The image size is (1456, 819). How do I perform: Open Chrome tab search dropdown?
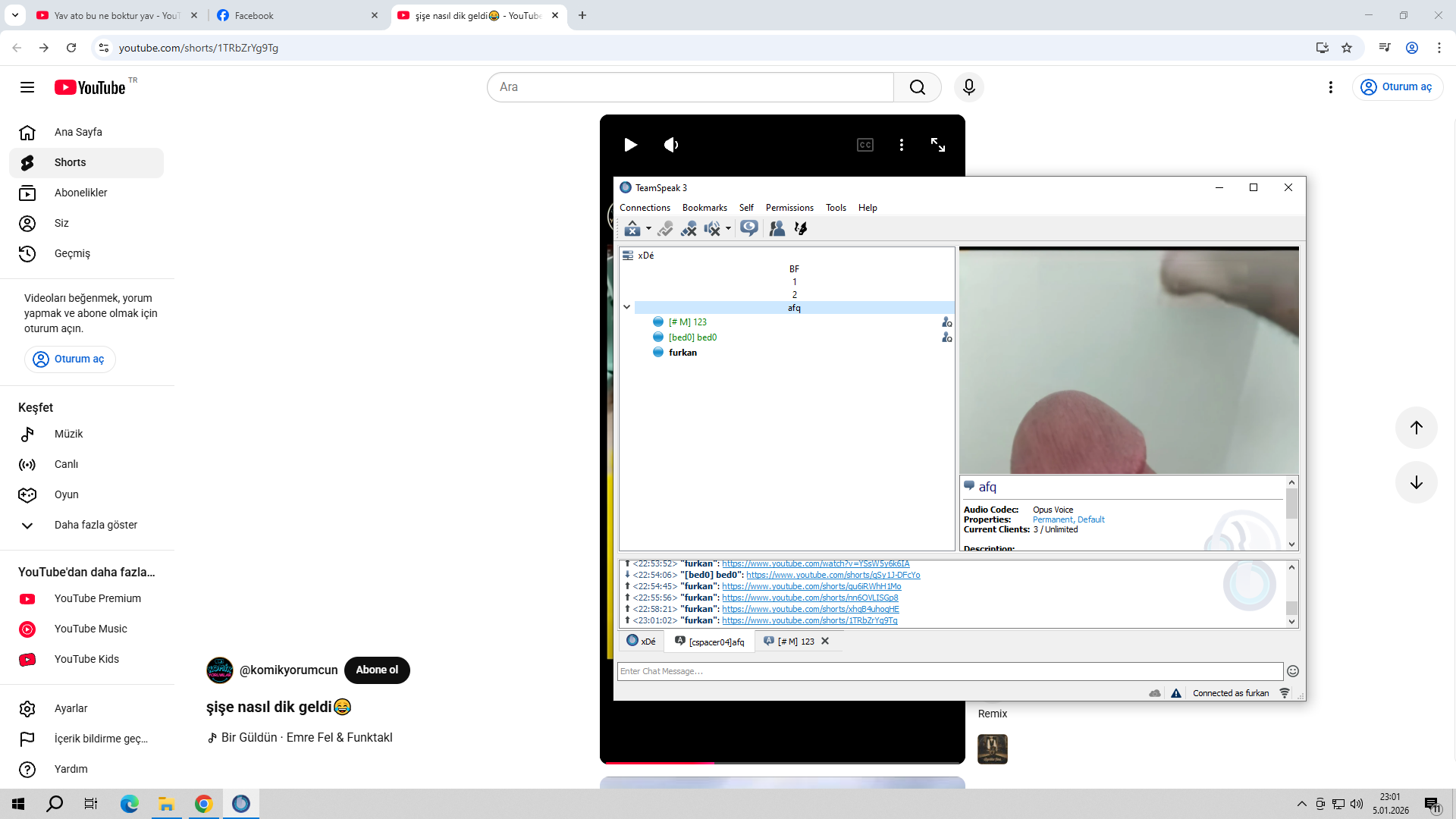coord(15,15)
